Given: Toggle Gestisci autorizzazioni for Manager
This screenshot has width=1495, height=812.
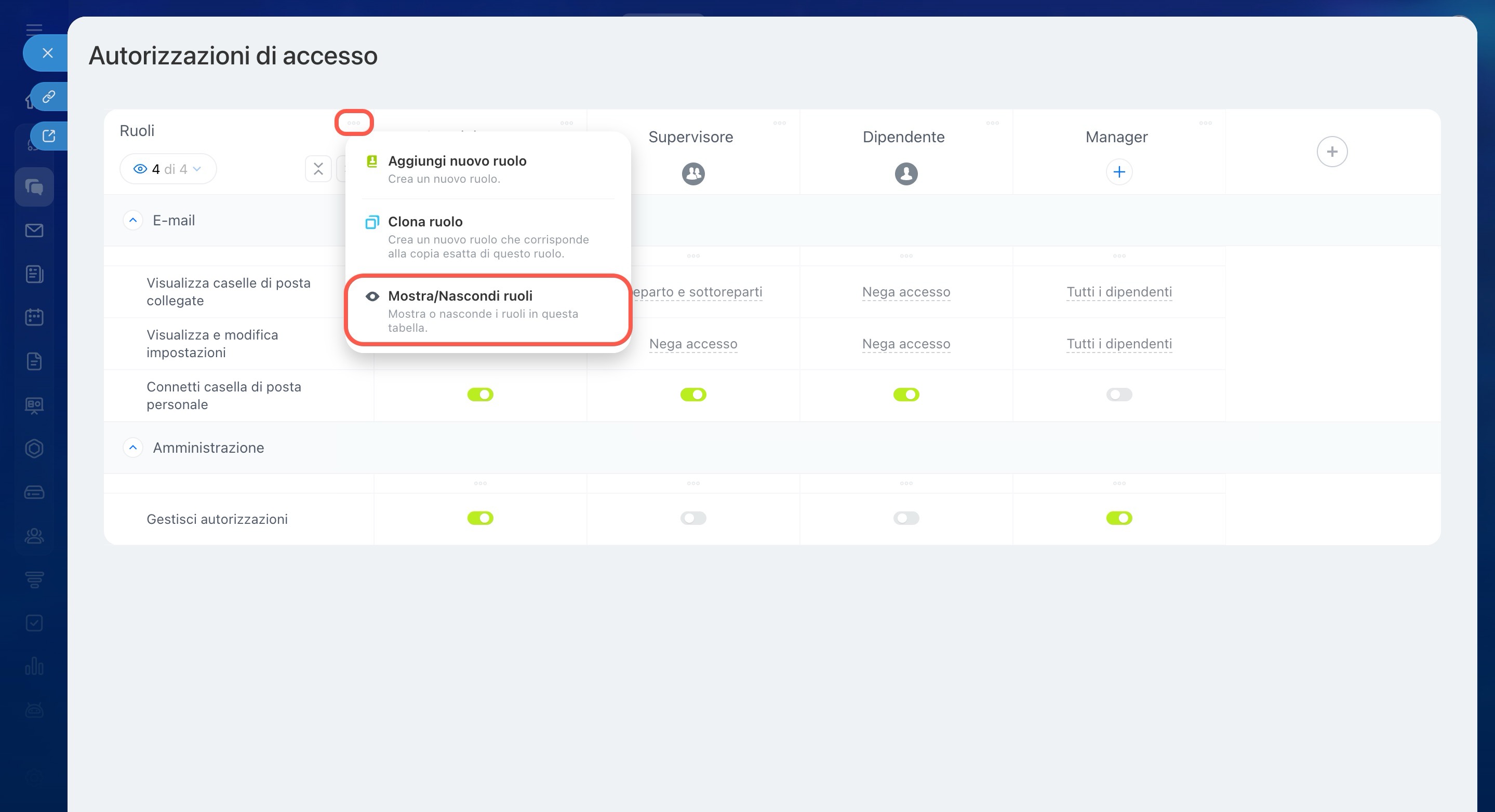Looking at the screenshot, I should [1119, 518].
